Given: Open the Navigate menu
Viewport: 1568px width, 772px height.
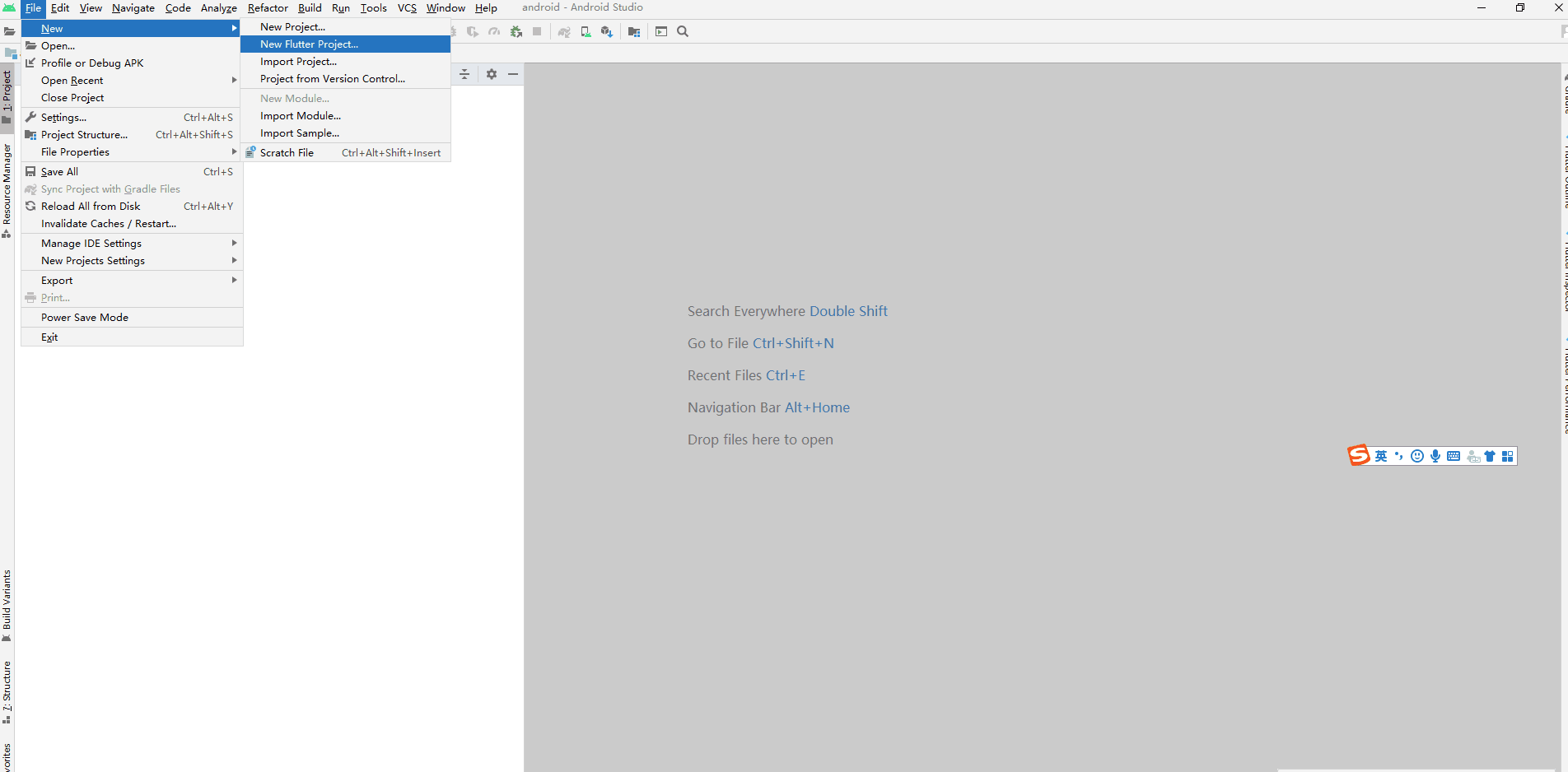Looking at the screenshot, I should pos(133,8).
